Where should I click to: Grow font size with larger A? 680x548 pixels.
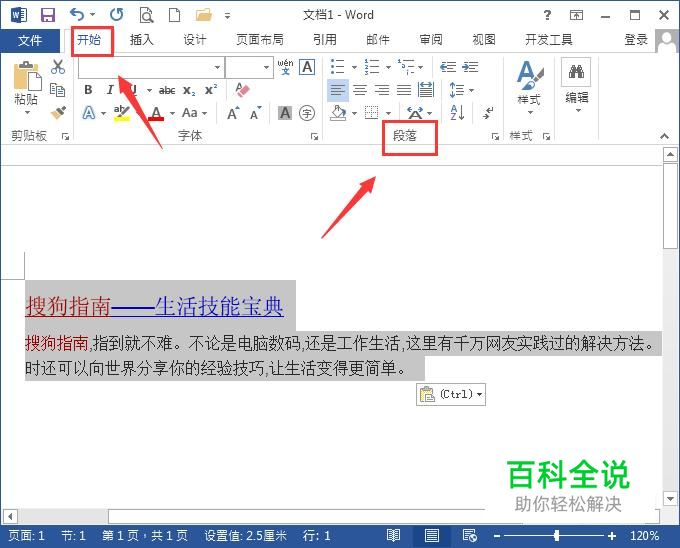(233, 113)
